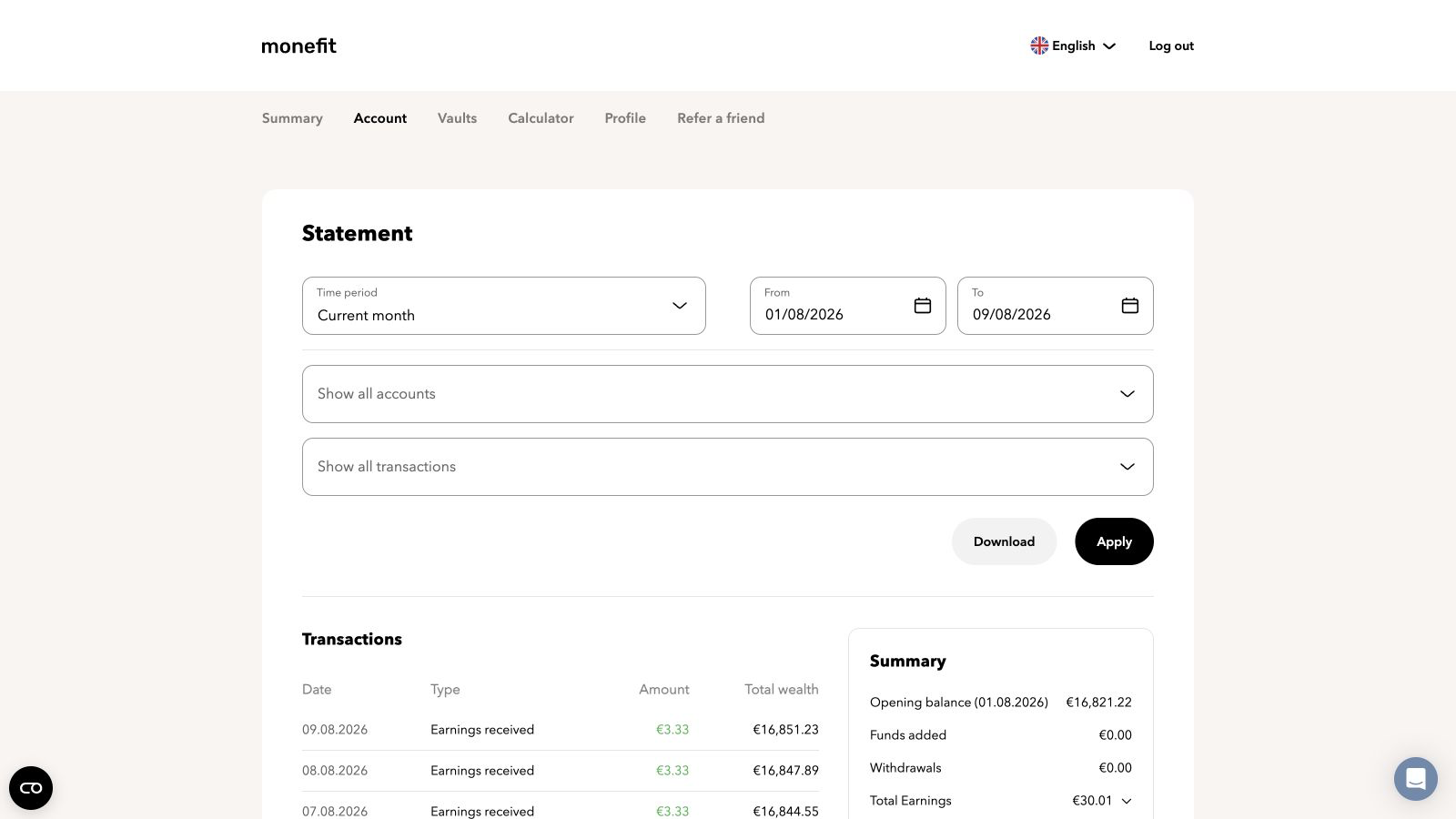Switch to the Calculator tab
This screenshot has width=1456, height=819.
541,118
